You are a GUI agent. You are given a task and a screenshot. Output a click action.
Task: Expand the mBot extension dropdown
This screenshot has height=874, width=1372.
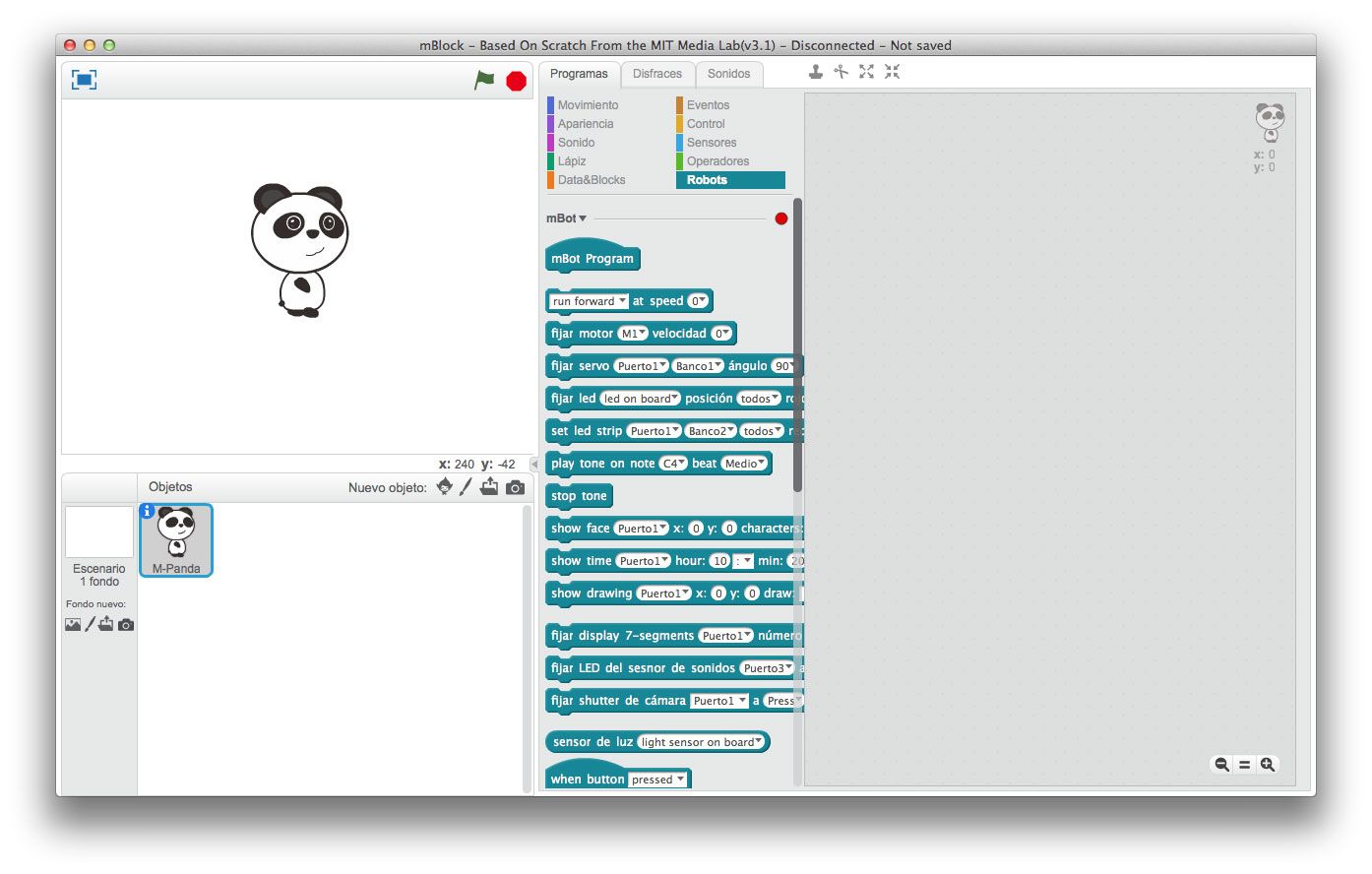(567, 218)
